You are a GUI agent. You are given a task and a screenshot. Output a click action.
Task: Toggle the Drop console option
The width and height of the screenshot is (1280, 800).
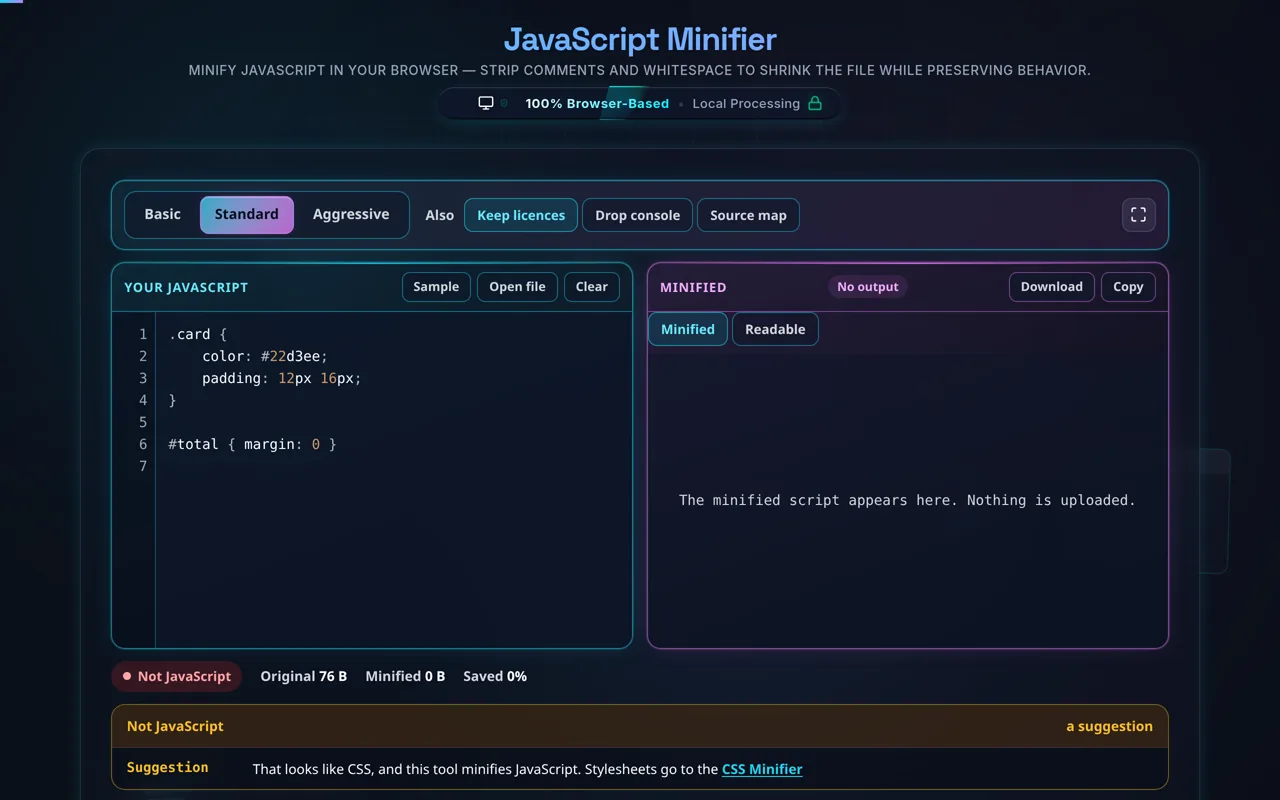637,215
